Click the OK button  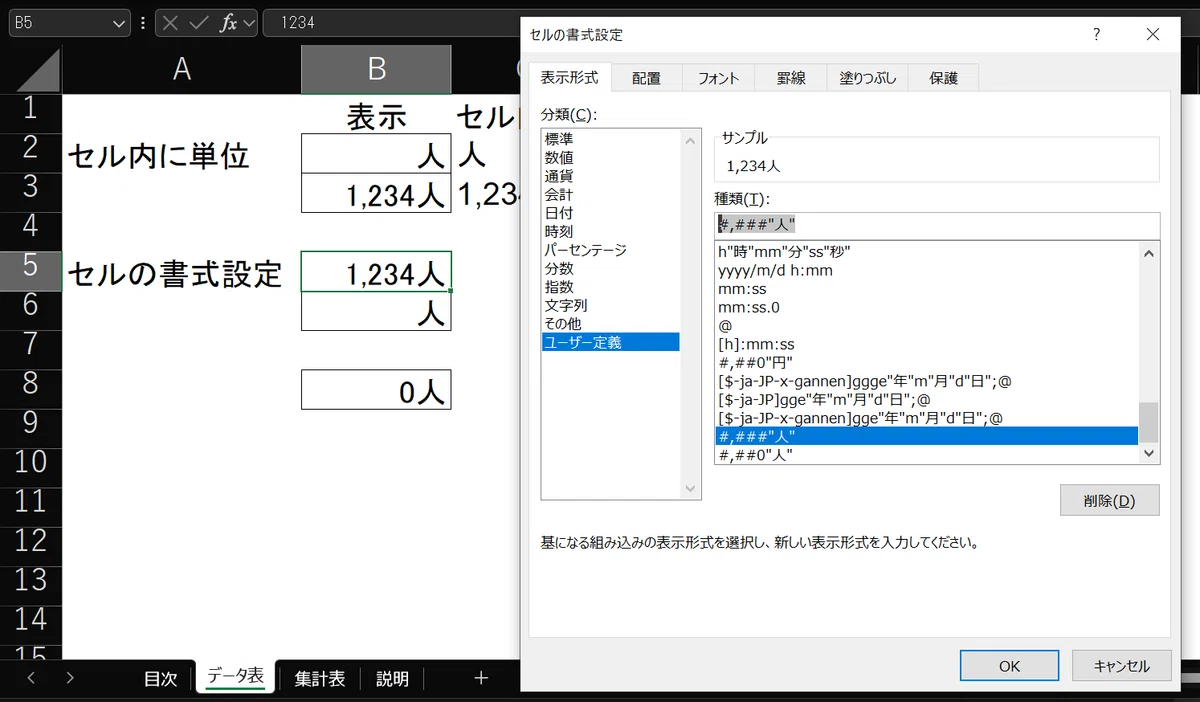[x=1009, y=666]
